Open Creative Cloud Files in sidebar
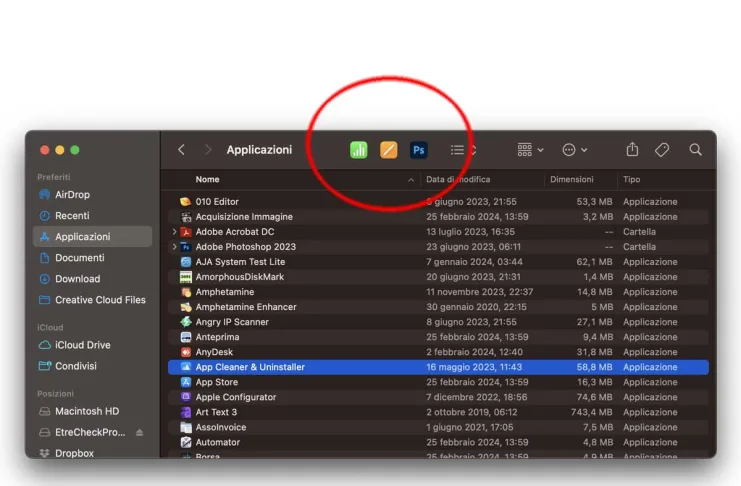This screenshot has width=741, height=486. pyautogui.click(x=93, y=300)
